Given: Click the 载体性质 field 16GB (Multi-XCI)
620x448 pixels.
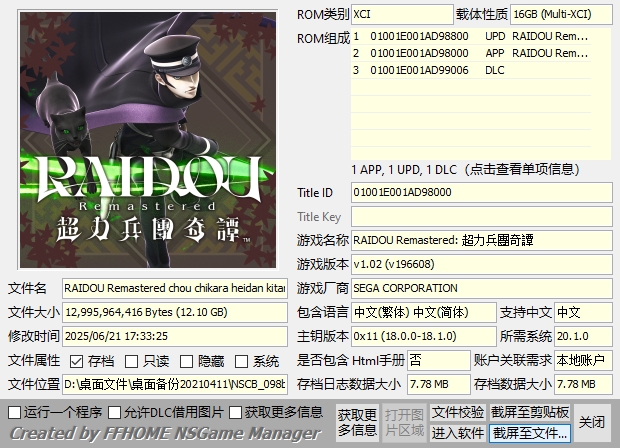Looking at the screenshot, I should click(561, 15).
